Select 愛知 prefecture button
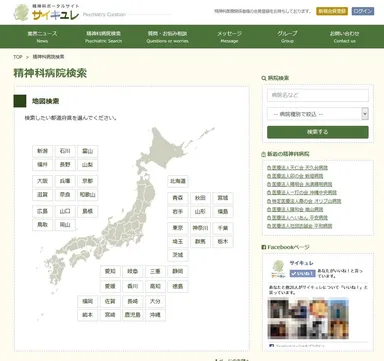 [110, 271]
